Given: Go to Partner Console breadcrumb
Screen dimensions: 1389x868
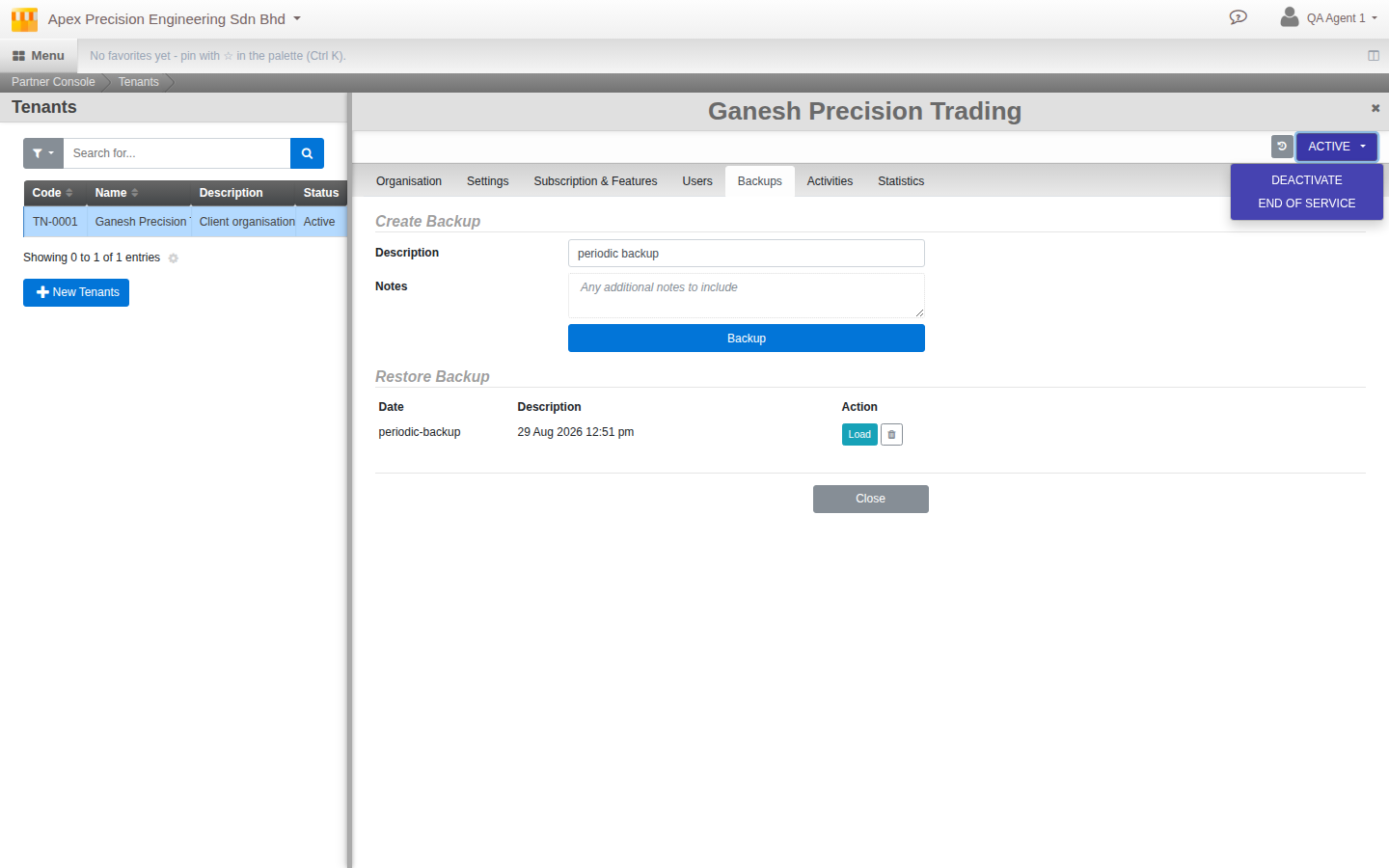Looking at the screenshot, I should coord(53,82).
